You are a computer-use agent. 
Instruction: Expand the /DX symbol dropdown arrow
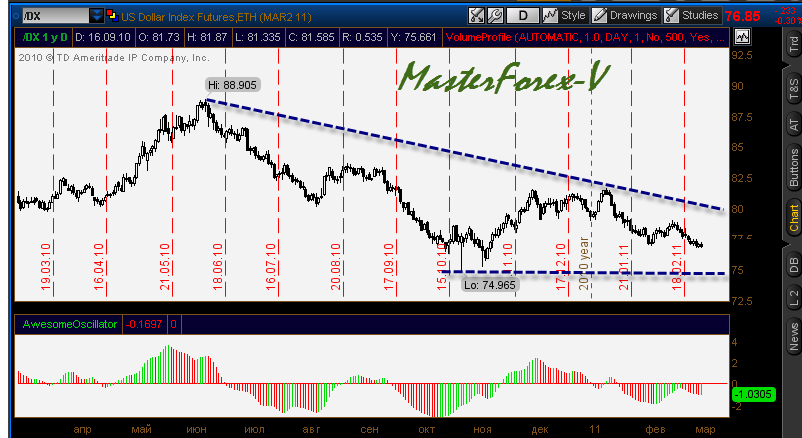click(x=97, y=16)
